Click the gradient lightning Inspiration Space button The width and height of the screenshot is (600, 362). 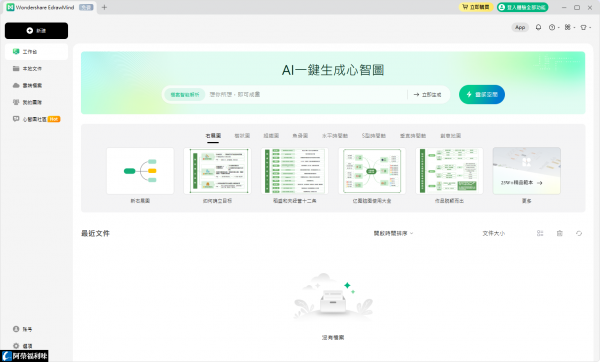click(482, 95)
